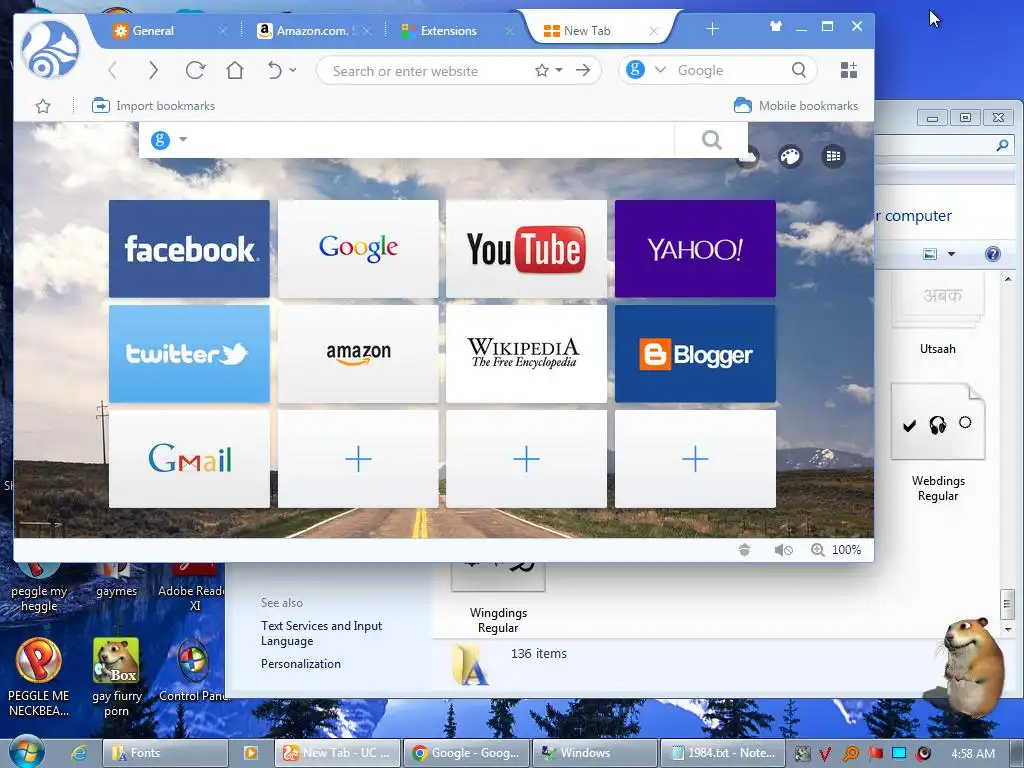Open the Amazon speed dial tile

click(358, 354)
